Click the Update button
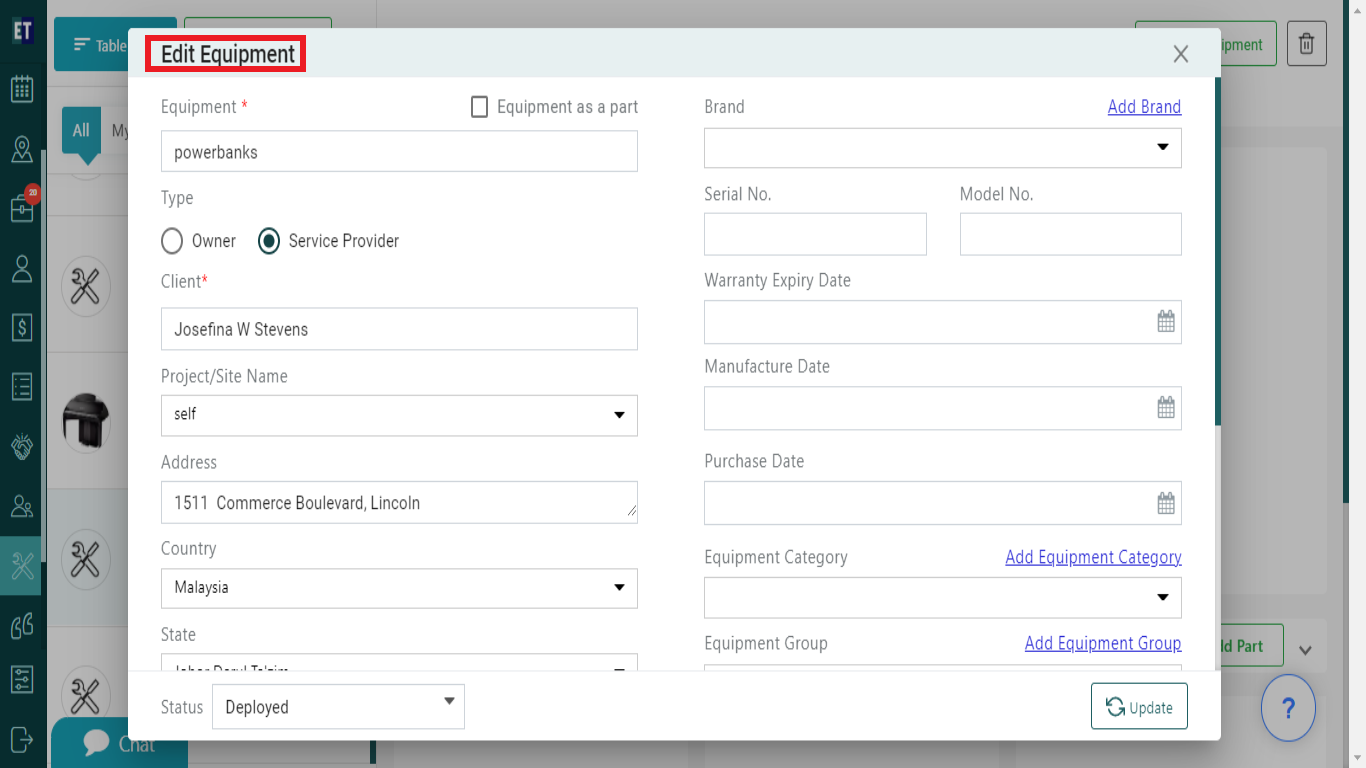 click(x=1139, y=707)
